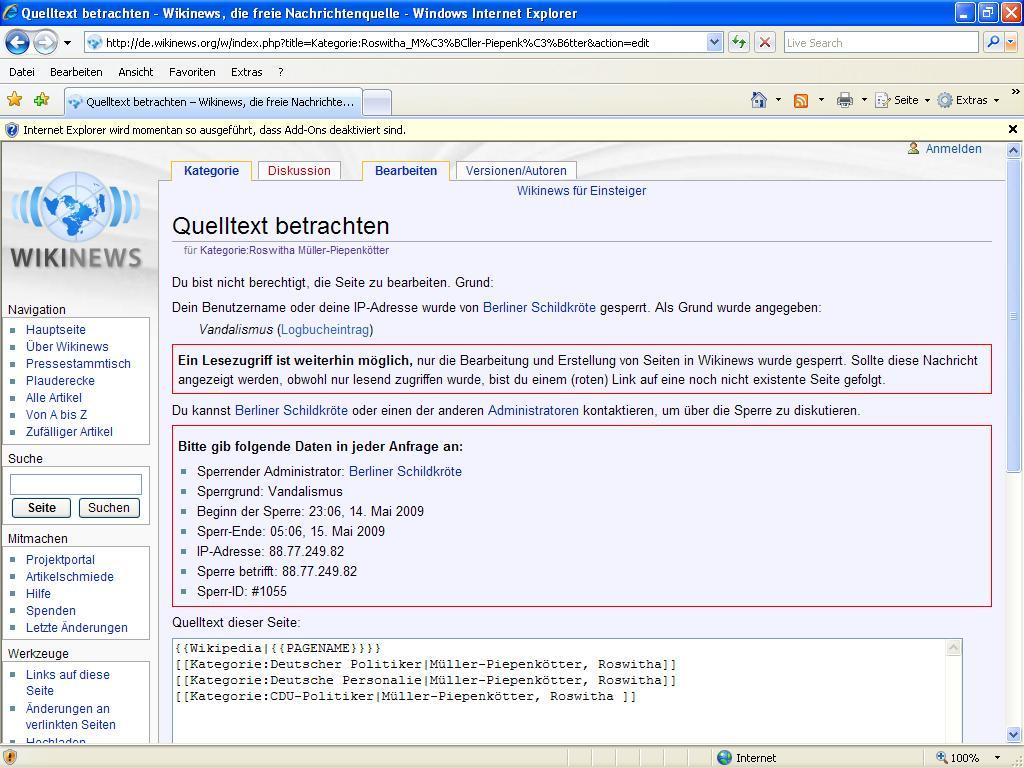
Task: Open the Home button dropdown arrow
Action: [778, 100]
